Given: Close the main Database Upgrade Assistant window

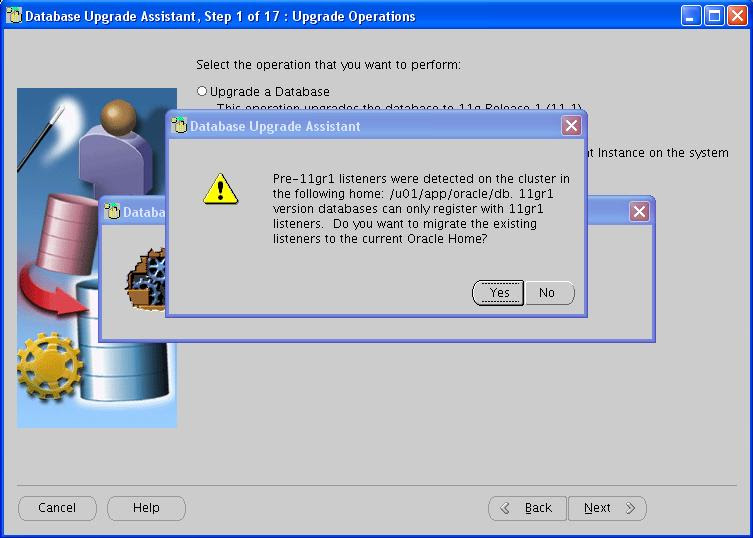Looking at the screenshot, I should pyautogui.click(x=737, y=16).
